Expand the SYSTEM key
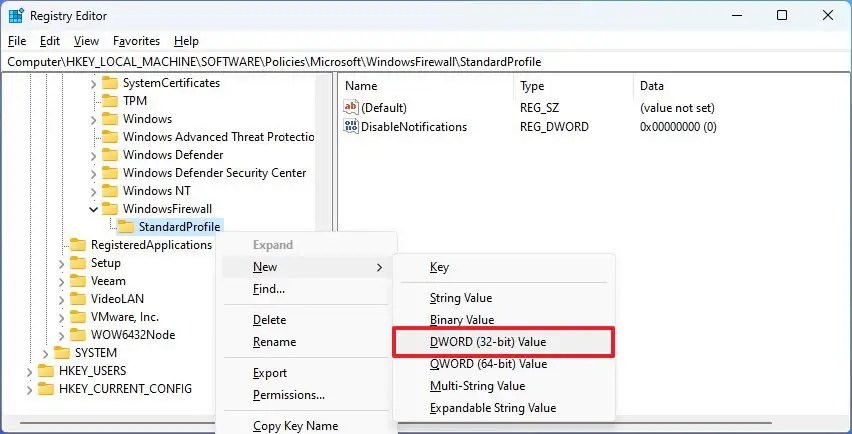This screenshot has height=434, width=852. (46, 354)
